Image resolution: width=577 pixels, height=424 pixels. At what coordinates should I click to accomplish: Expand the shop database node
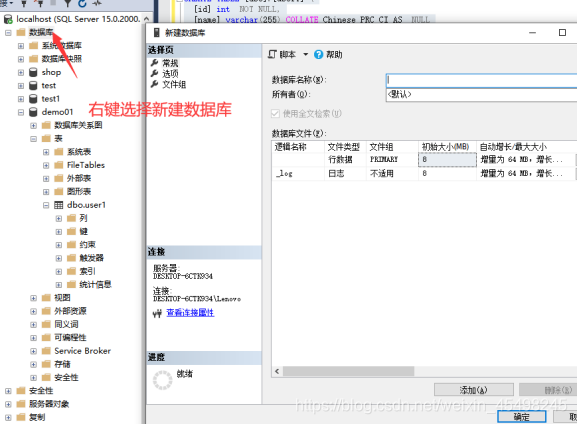pyautogui.click(x=21, y=73)
